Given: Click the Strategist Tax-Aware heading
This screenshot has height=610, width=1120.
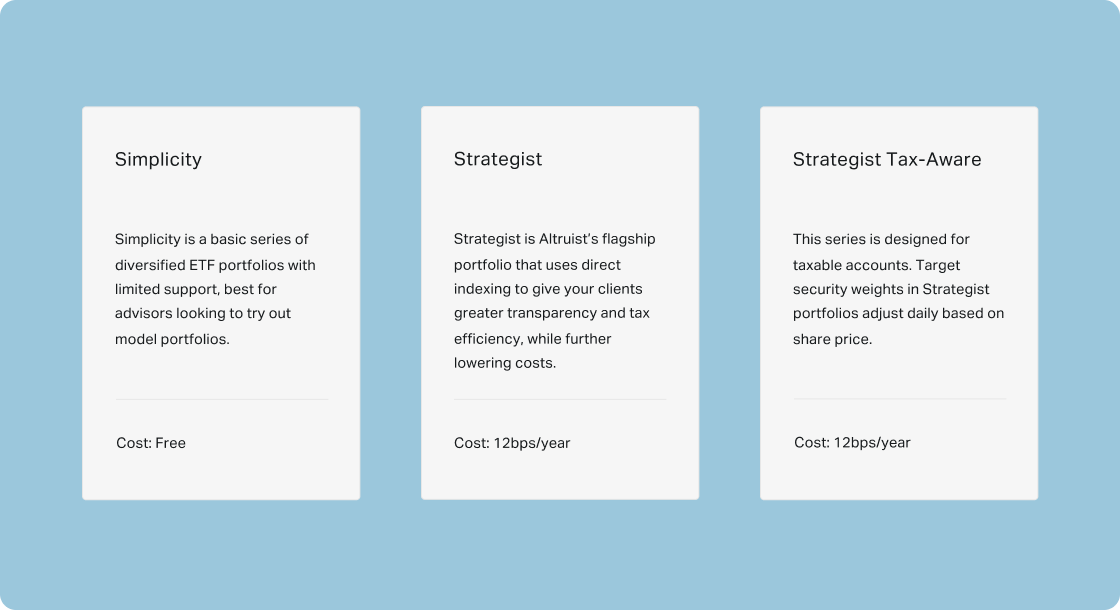Looking at the screenshot, I should pyautogui.click(x=886, y=159).
